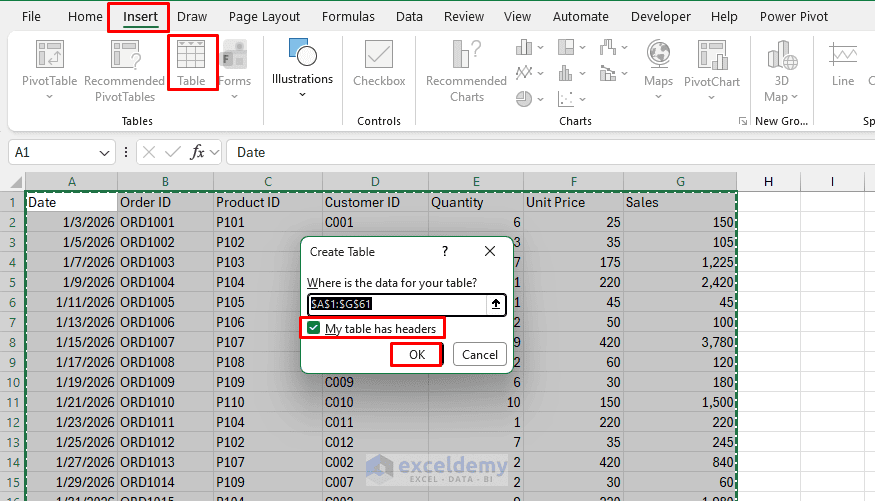Screen dimensions: 875x501
Task: Open the Charts group dialog launcher
Action: (x=742, y=121)
